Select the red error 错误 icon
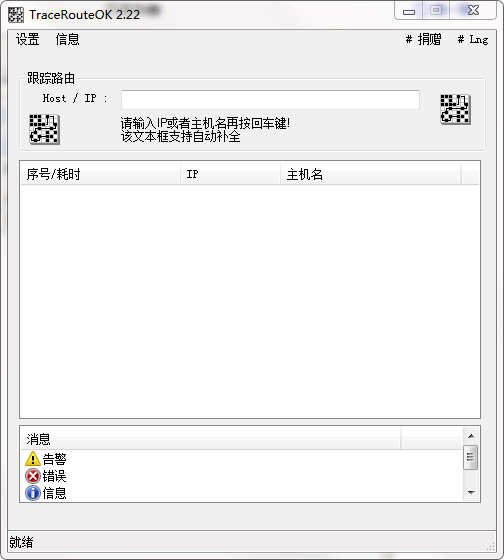This screenshot has height=560, width=504. pyautogui.click(x=33, y=476)
